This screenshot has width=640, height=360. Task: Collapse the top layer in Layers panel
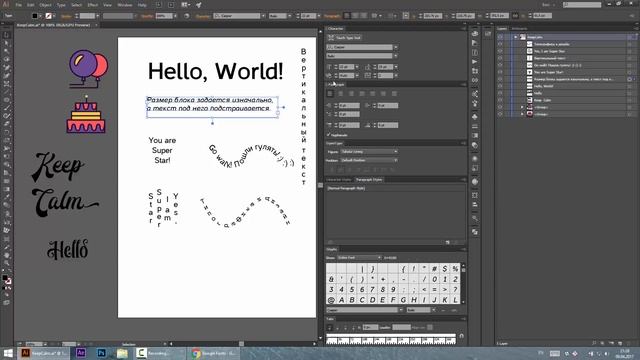516,37
